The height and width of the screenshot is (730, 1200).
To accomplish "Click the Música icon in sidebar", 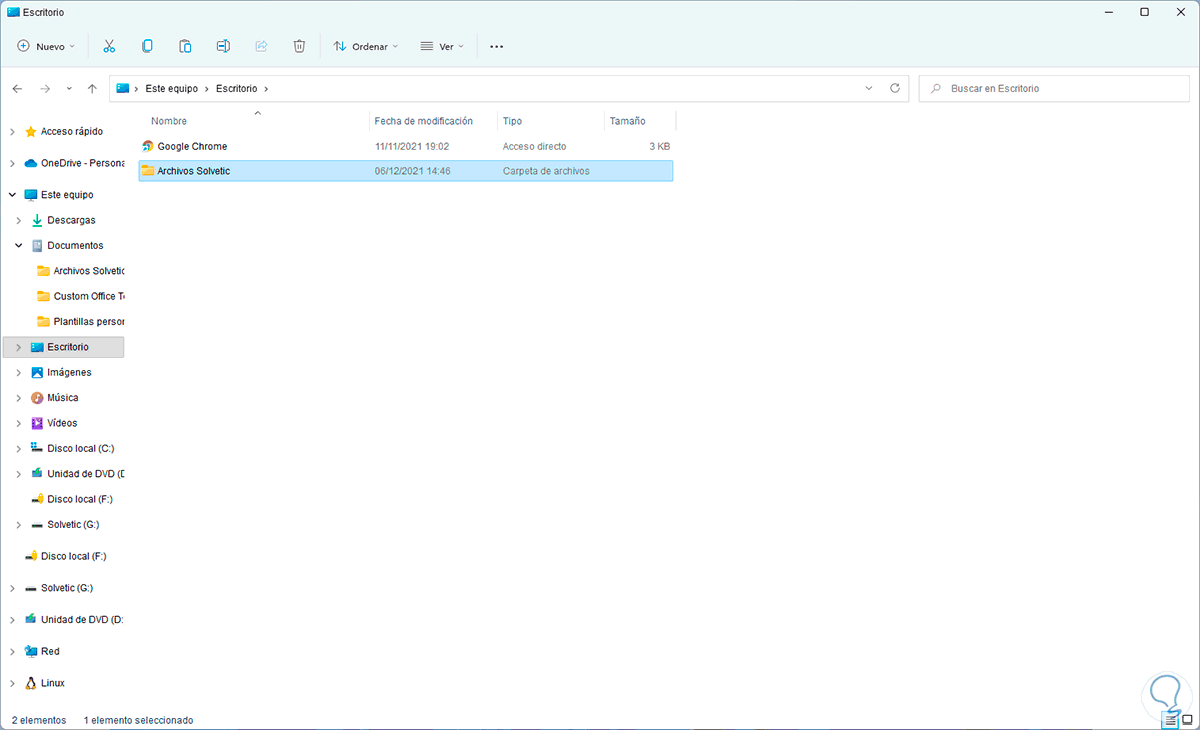I will [37, 398].
